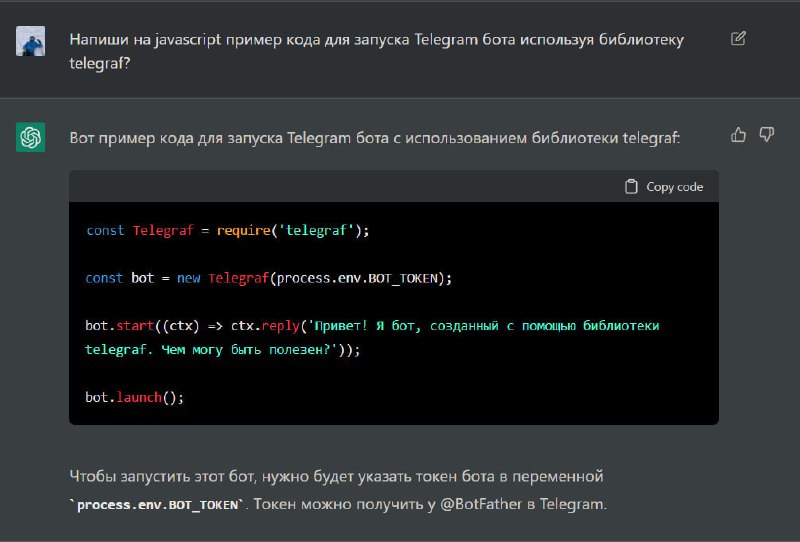Image resolution: width=800 pixels, height=542 pixels.
Task: Click the inline code process.env.BOT_TOKEN
Action: pyautogui.click(x=157, y=505)
